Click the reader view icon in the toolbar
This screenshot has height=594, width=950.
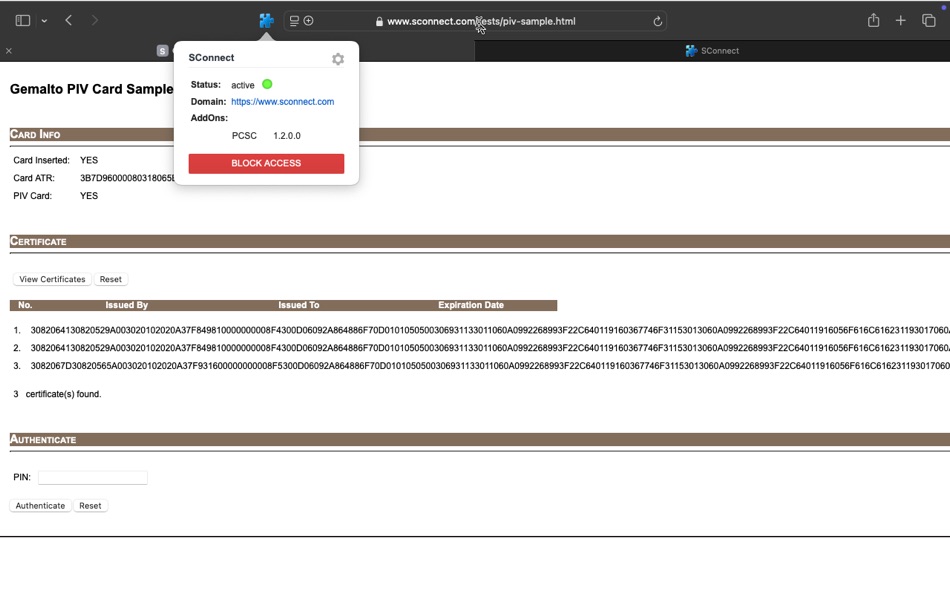[294, 21]
